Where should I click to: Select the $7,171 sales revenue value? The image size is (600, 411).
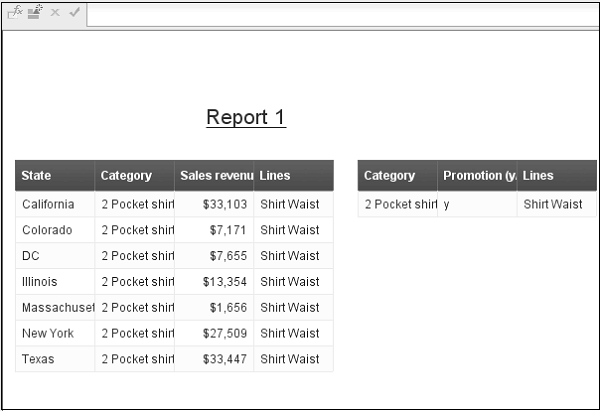pyautogui.click(x=214, y=230)
